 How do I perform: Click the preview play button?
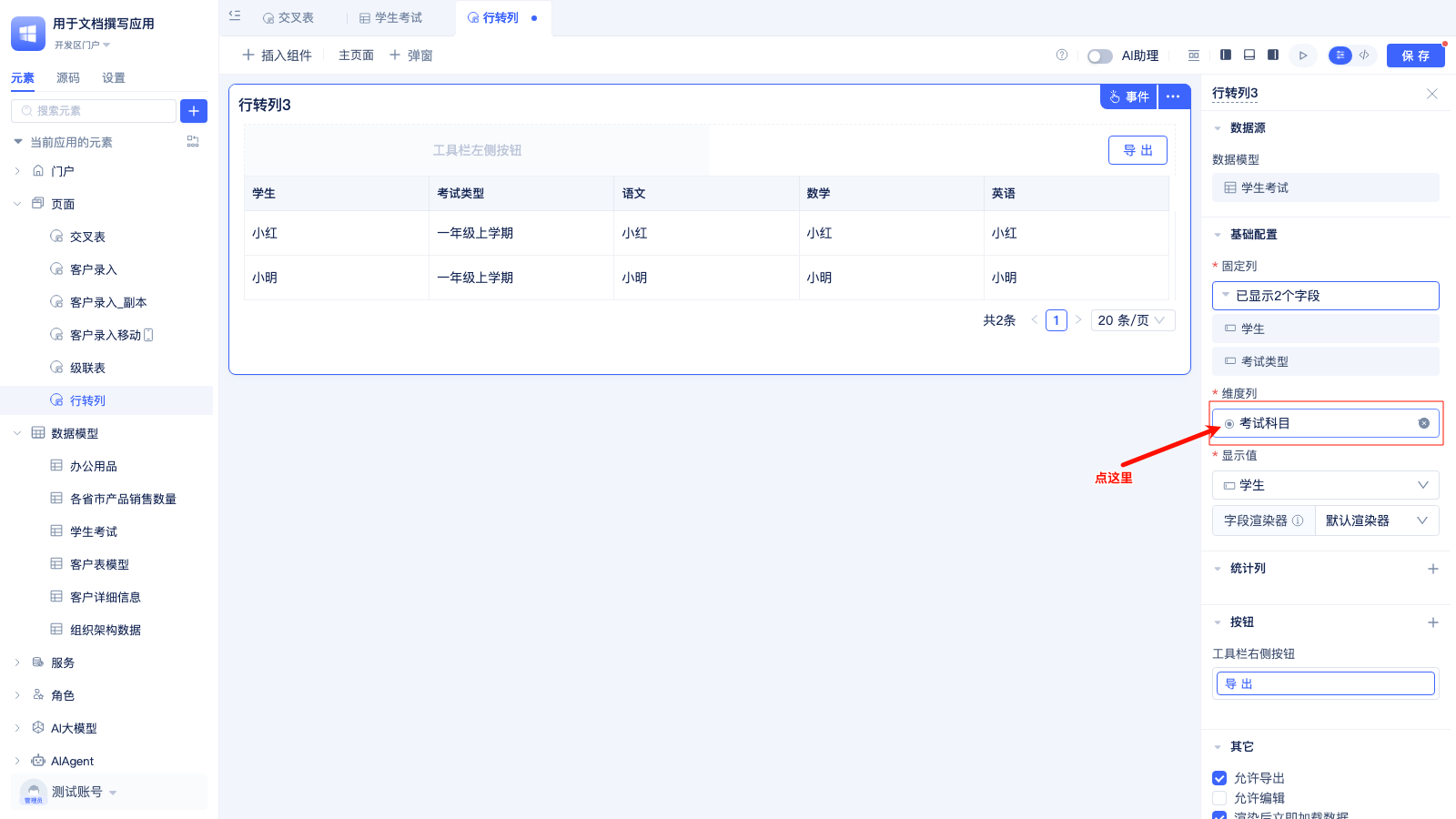tap(1303, 56)
